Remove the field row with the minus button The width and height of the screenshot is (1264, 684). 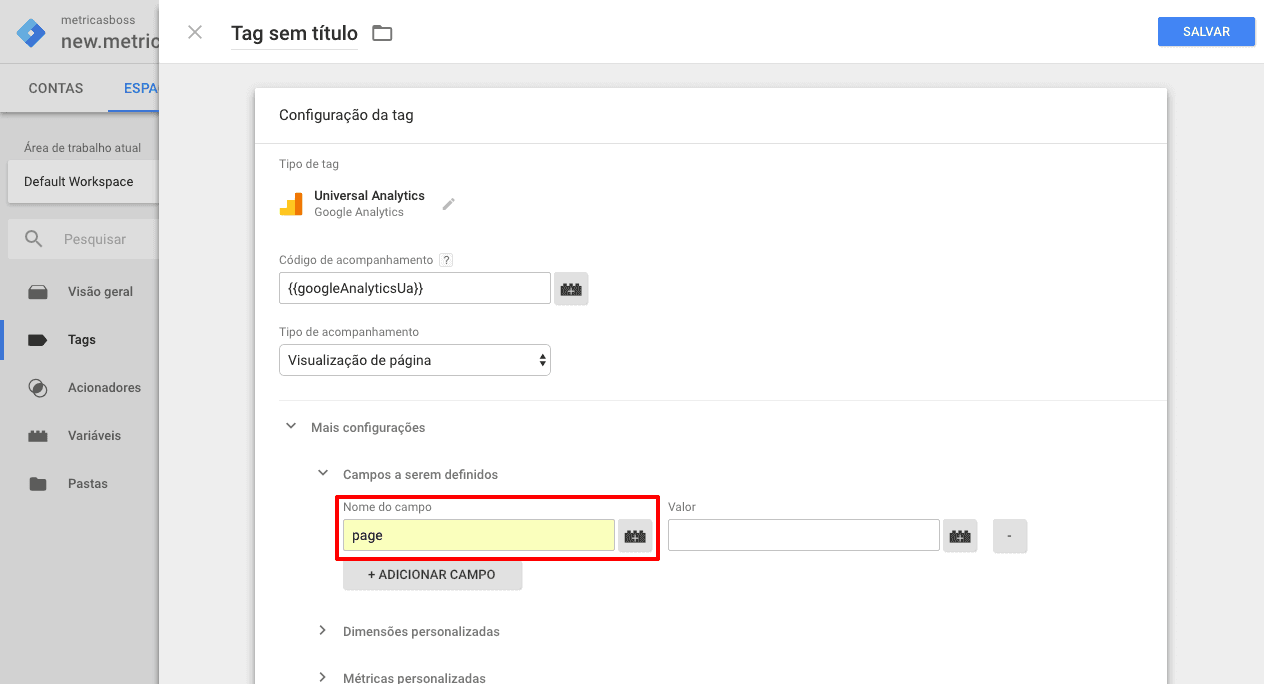pos(1009,536)
